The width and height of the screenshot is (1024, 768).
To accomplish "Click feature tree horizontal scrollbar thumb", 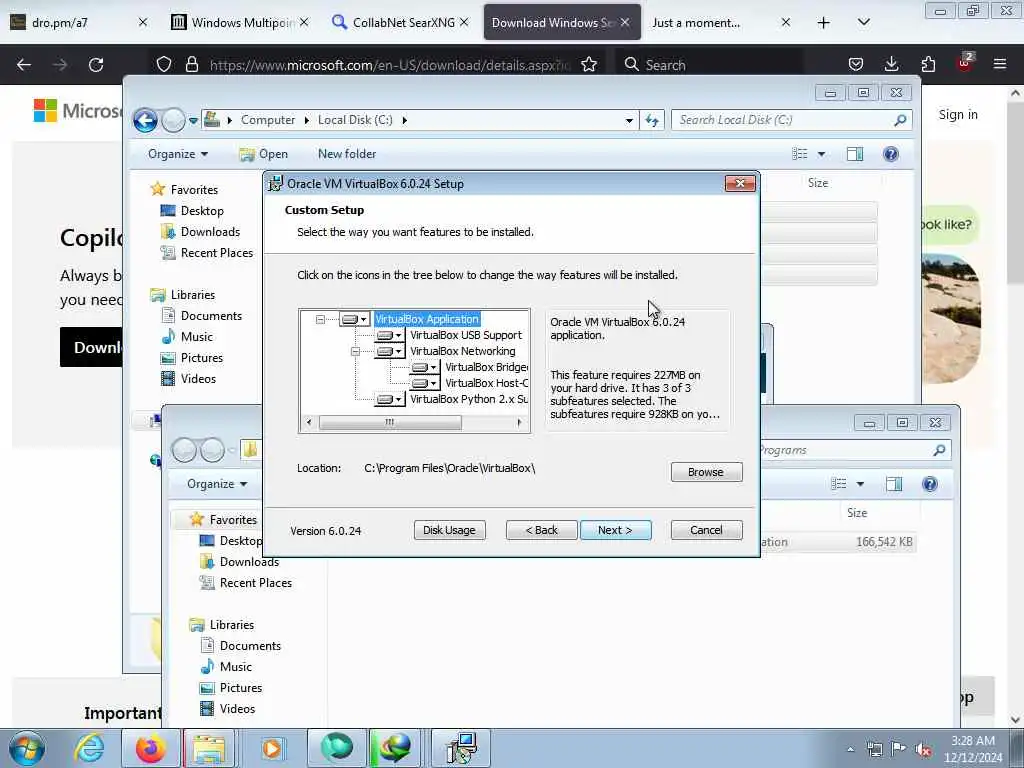I will pyautogui.click(x=390, y=423).
